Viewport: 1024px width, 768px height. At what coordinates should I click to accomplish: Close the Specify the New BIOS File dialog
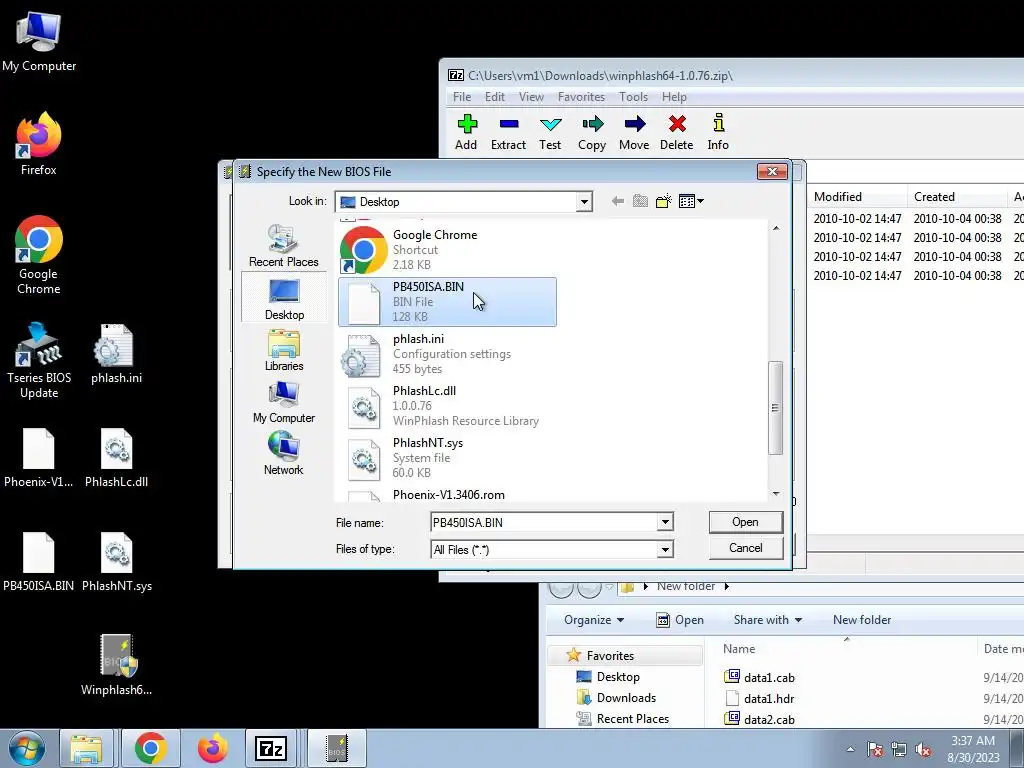point(772,171)
